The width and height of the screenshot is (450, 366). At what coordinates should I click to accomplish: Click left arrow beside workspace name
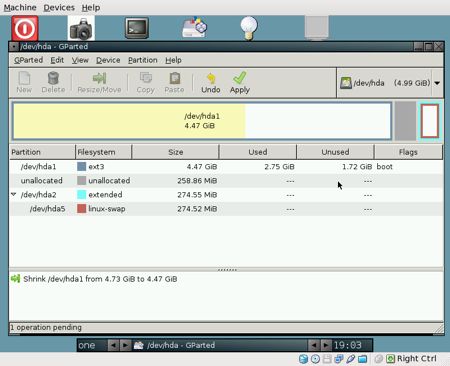point(113,345)
